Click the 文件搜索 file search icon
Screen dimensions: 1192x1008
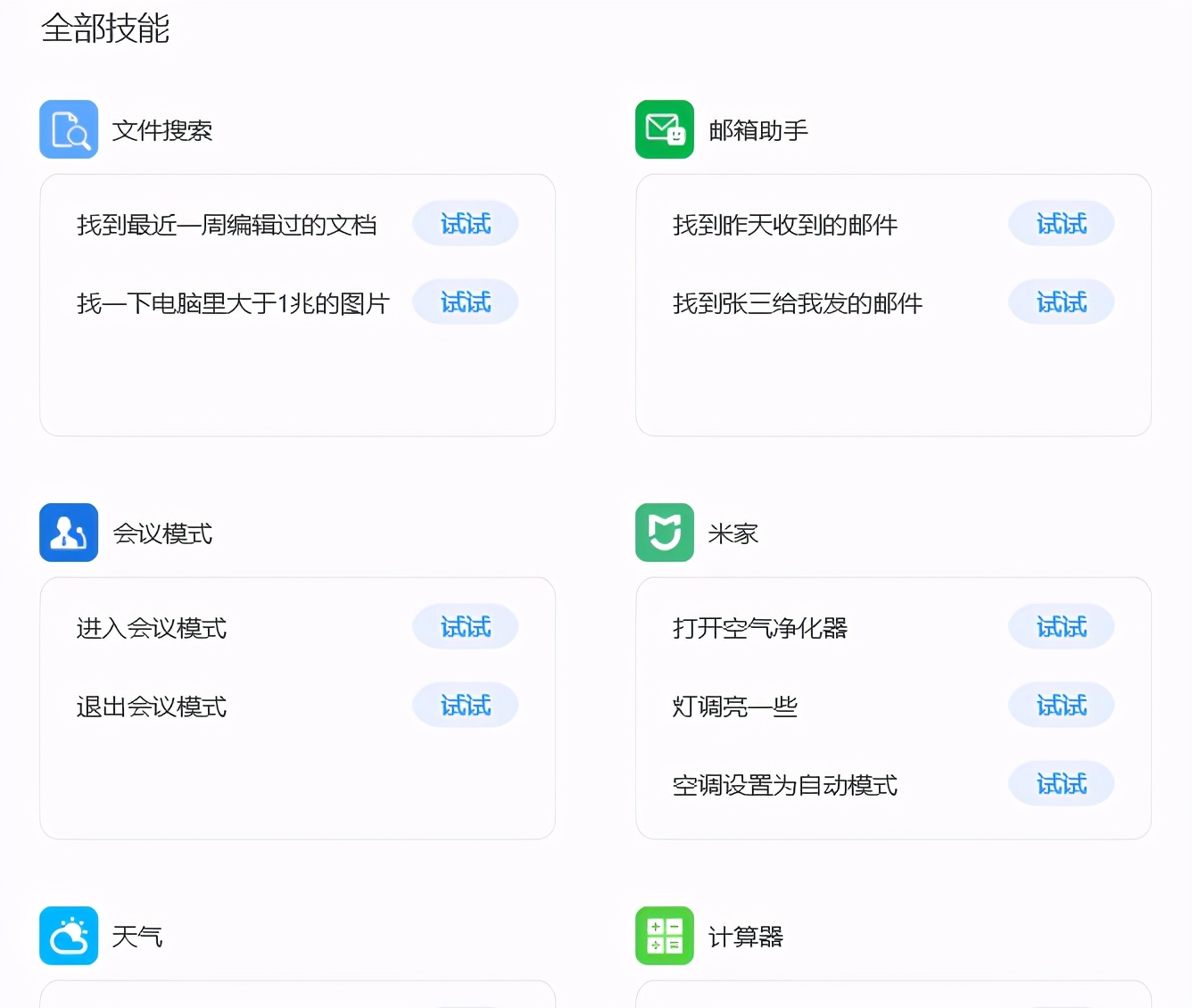click(x=69, y=129)
